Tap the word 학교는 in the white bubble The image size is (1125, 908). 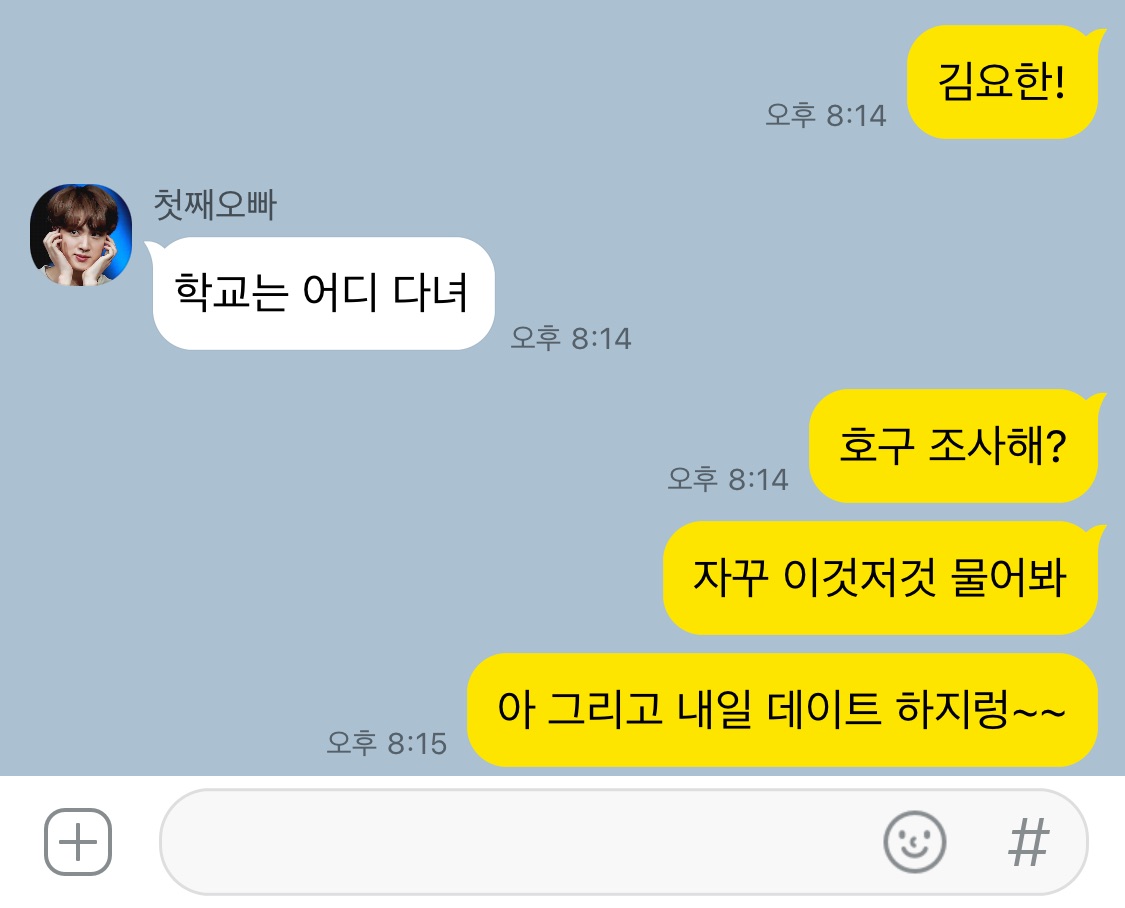232,292
